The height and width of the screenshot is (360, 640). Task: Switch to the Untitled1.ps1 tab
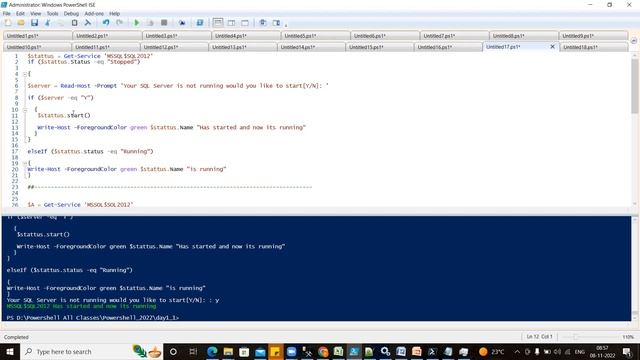[38, 36]
